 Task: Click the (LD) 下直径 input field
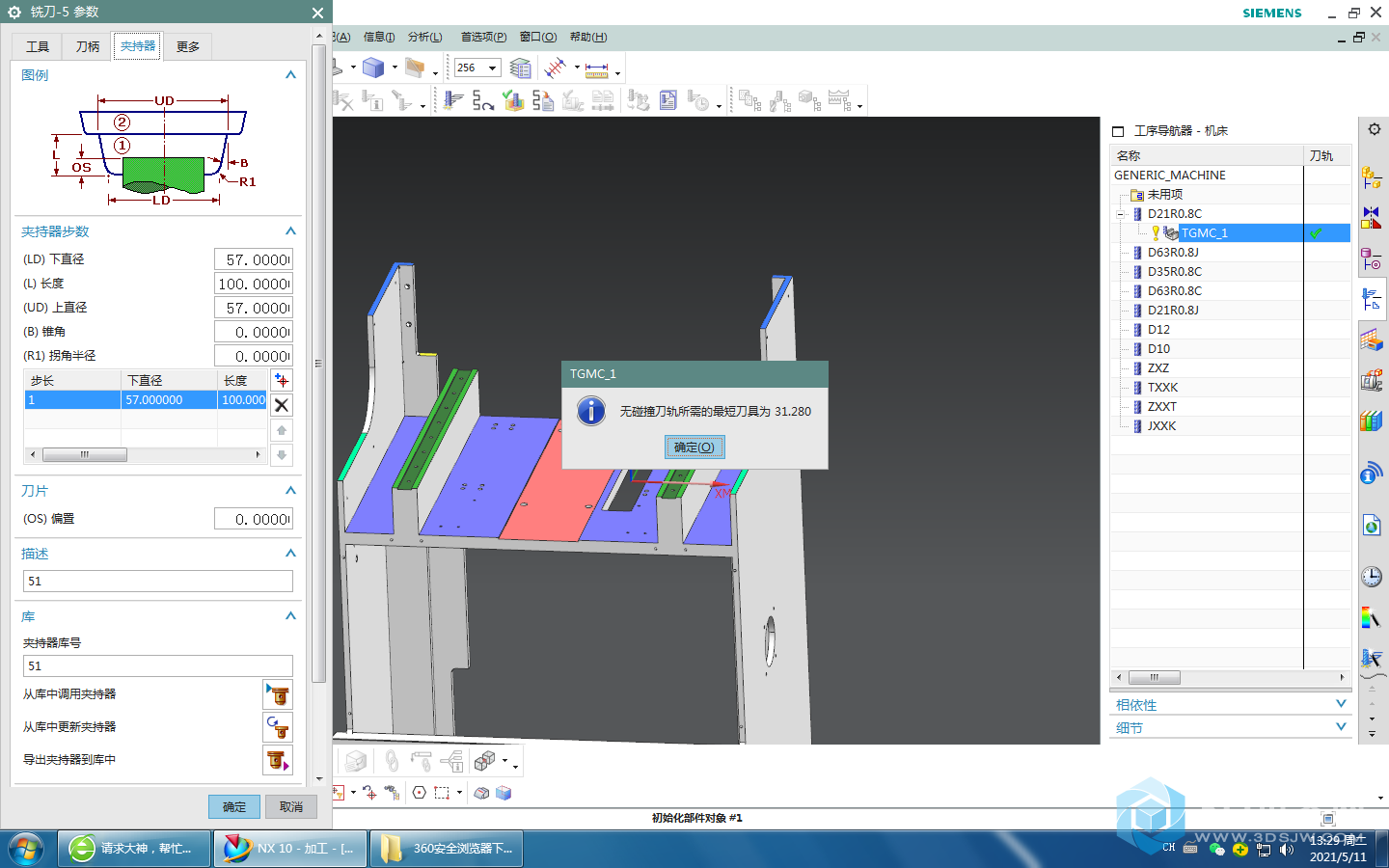(254, 259)
